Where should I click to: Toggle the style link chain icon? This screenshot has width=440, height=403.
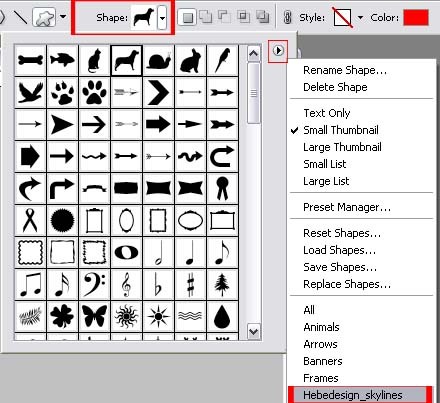click(x=287, y=17)
